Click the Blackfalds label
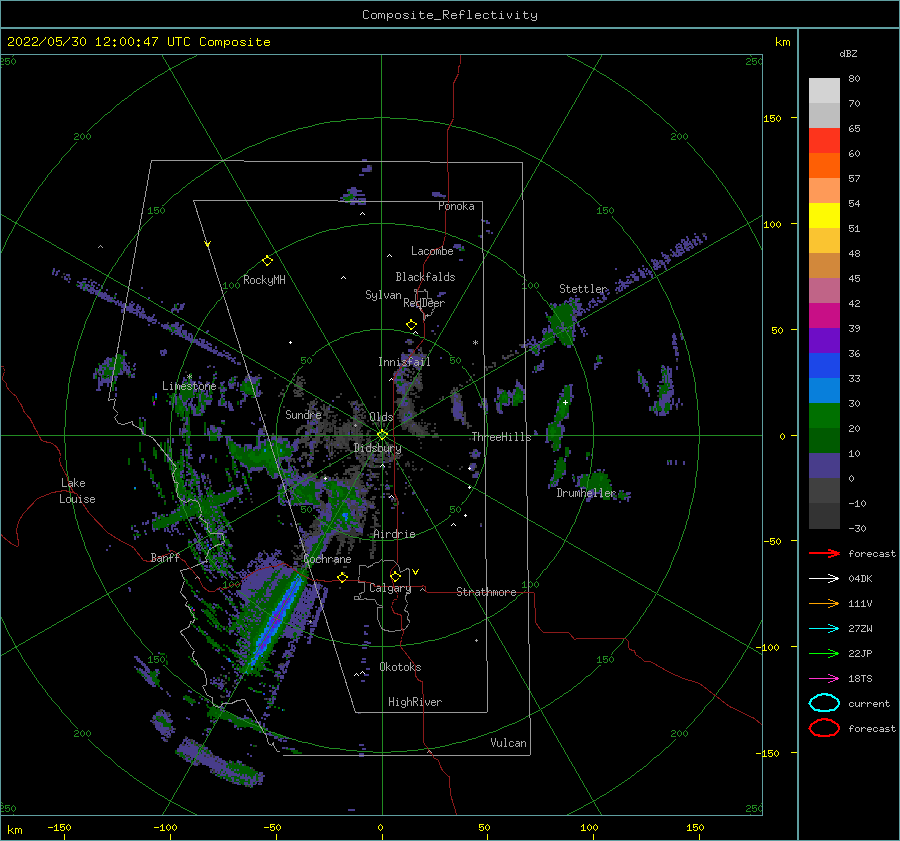 coord(425,277)
